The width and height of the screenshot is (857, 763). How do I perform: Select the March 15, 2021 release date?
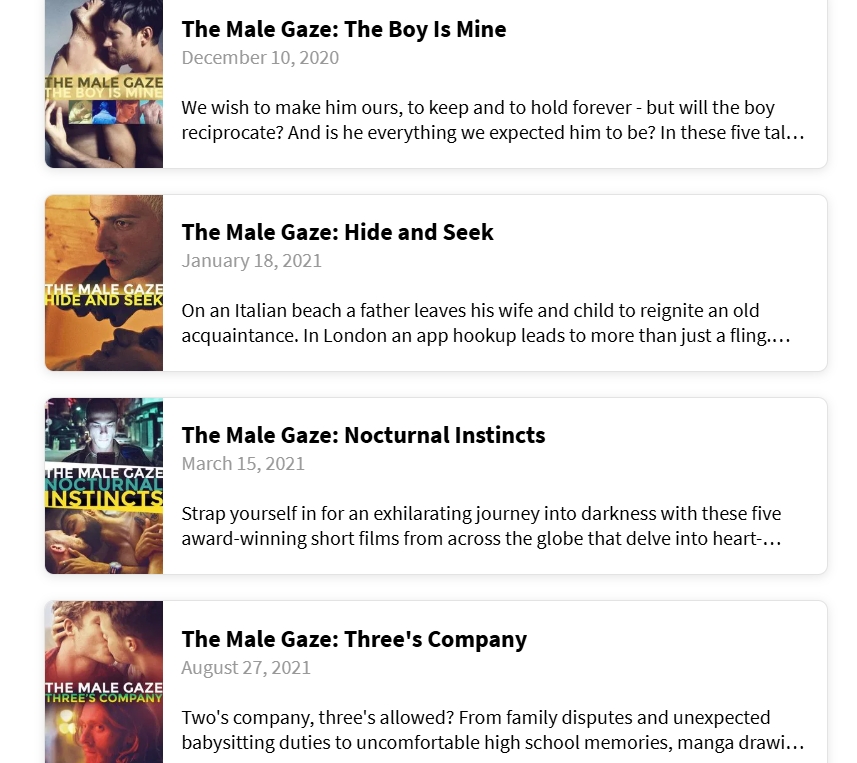tap(243, 464)
